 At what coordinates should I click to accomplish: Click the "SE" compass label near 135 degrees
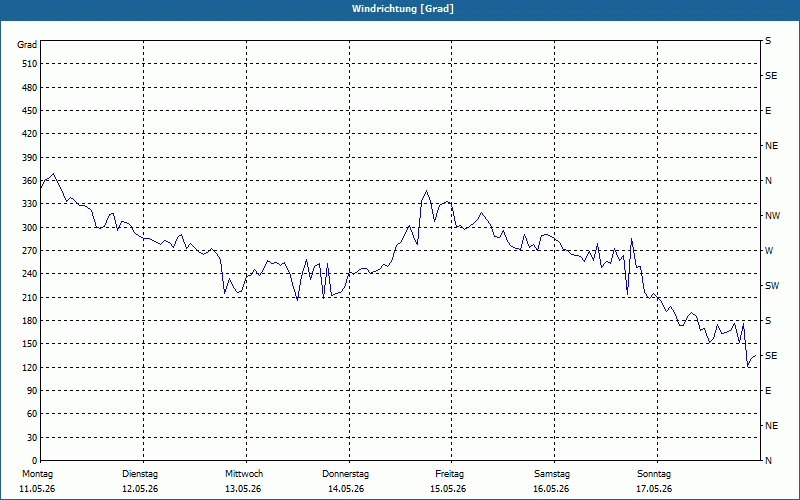[771, 356]
